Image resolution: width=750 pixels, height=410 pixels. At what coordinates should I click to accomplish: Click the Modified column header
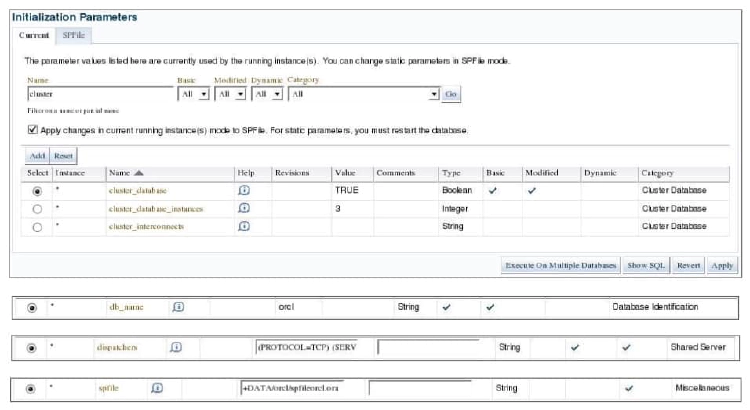pyautogui.click(x=541, y=173)
